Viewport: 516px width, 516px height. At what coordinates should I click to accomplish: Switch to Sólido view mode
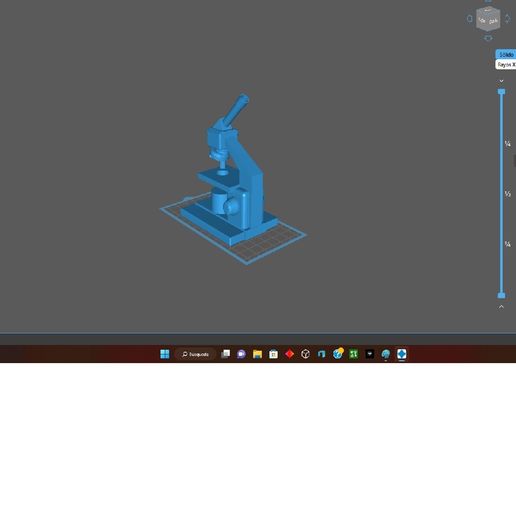(x=506, y=54)
